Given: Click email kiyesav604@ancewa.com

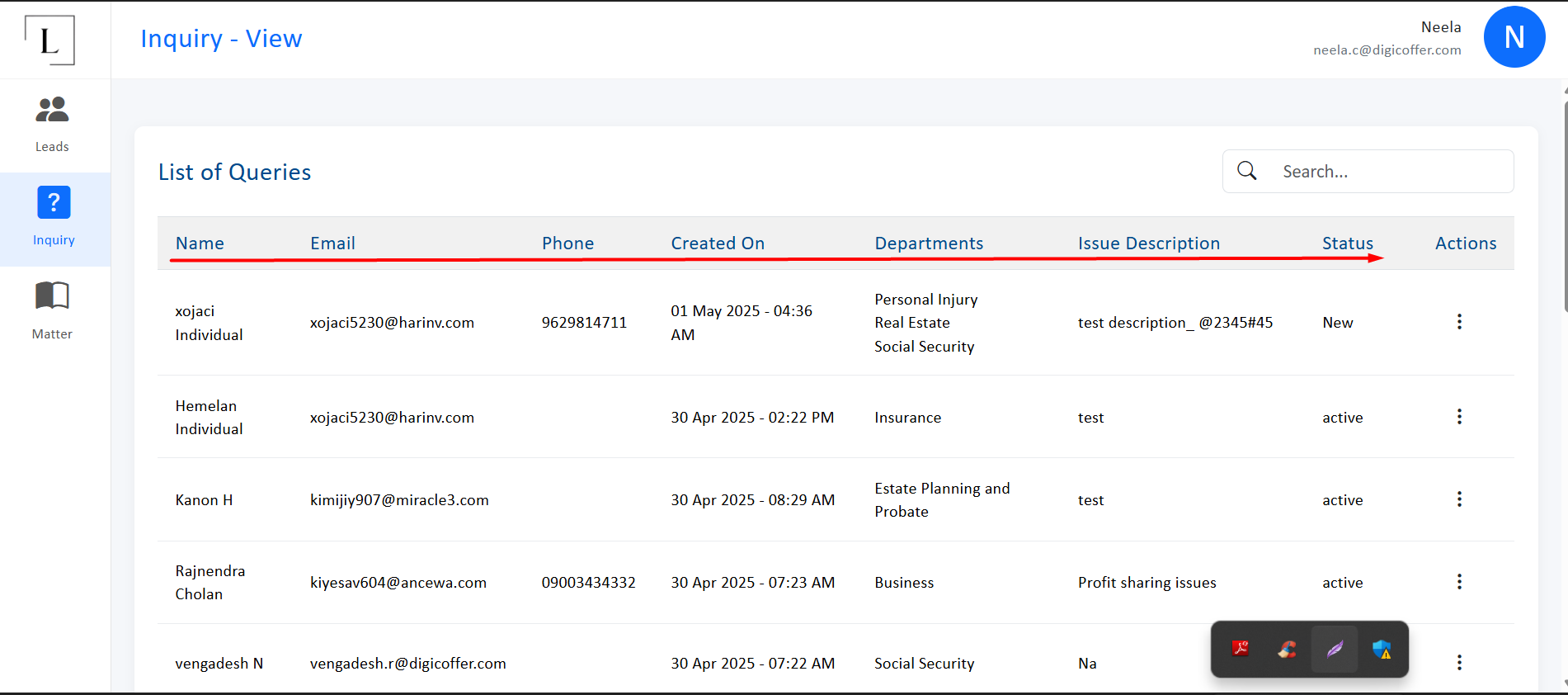Looking at the screenshot, I should pyautogui.click(x=398, y=583).
